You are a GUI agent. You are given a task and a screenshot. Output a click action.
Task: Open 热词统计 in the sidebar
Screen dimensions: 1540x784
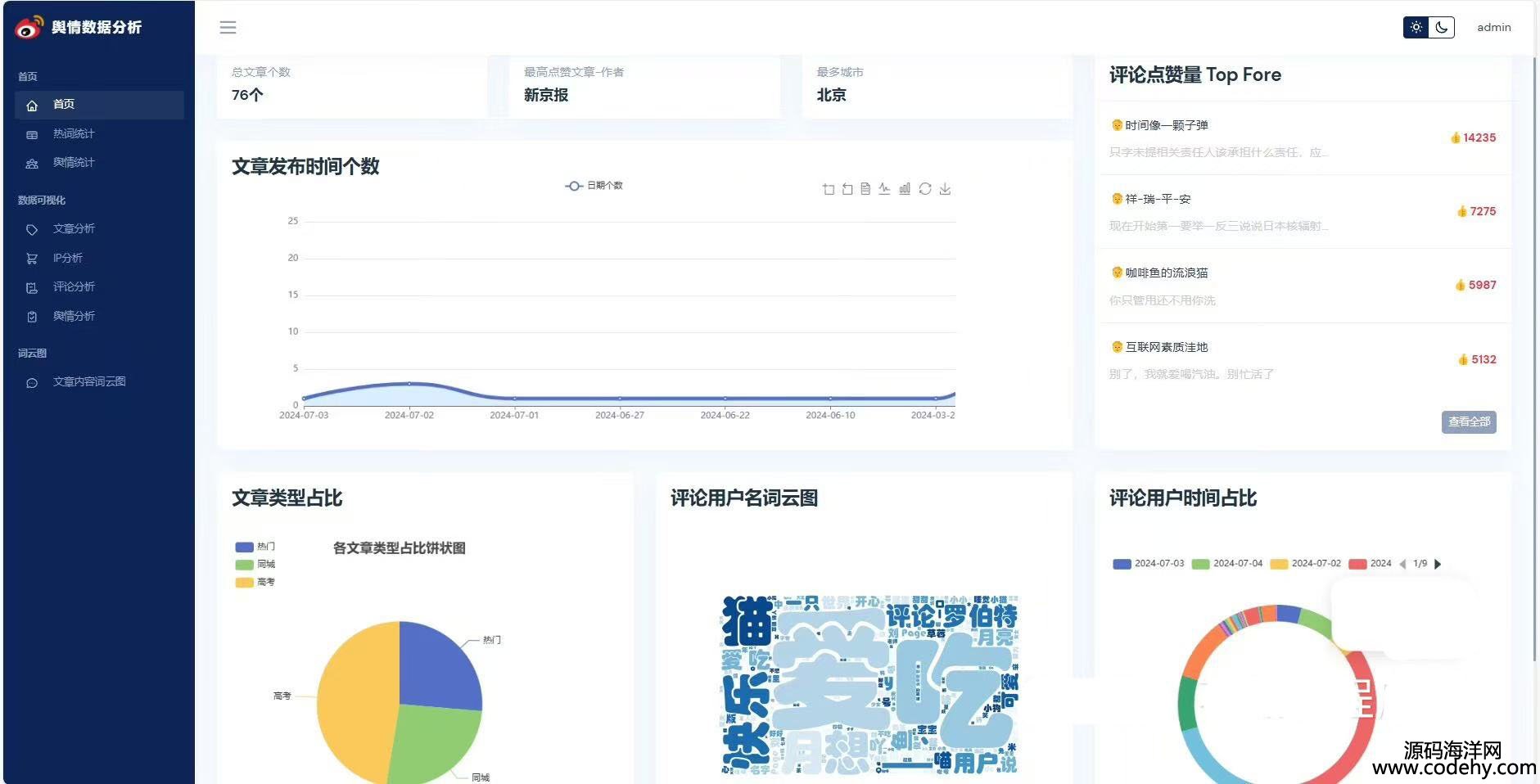[74, 133]
